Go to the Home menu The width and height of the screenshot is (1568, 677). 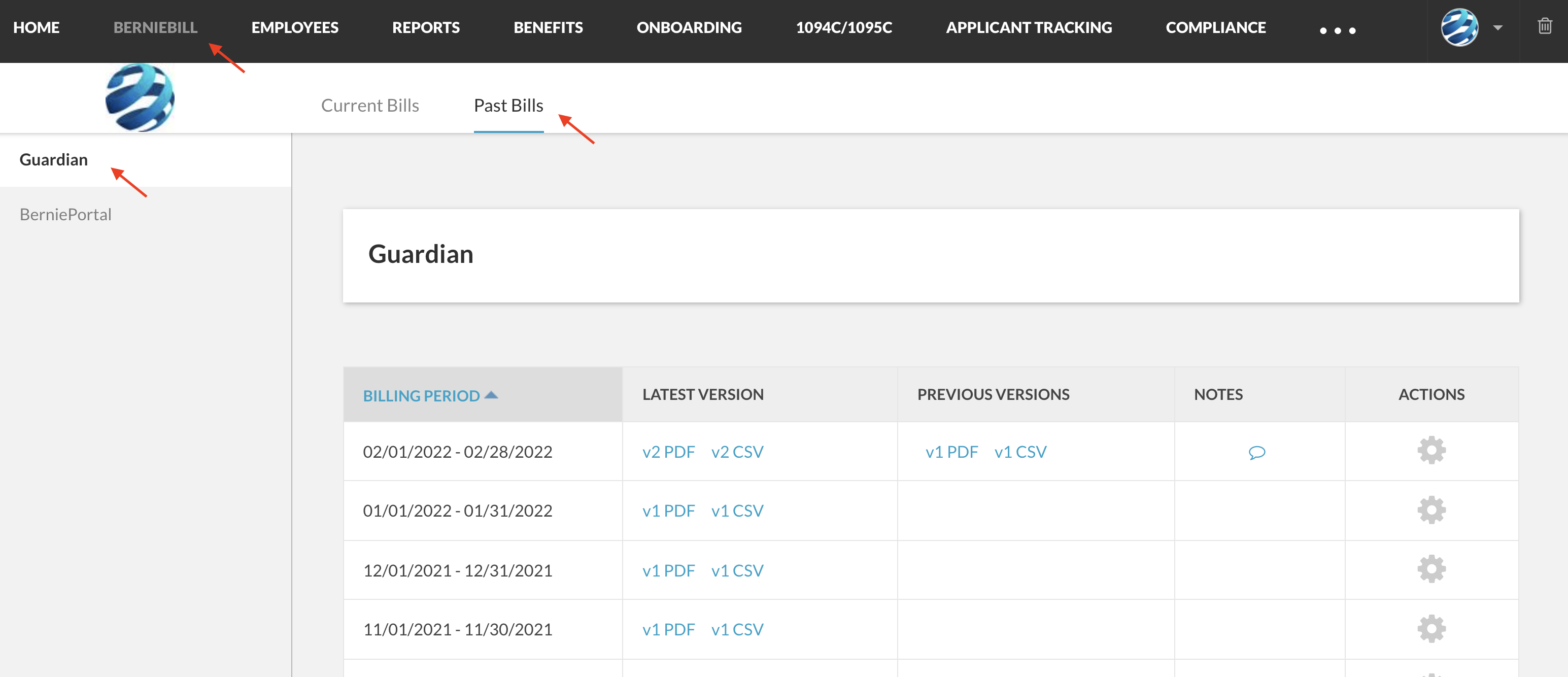(x=37, y=27)
